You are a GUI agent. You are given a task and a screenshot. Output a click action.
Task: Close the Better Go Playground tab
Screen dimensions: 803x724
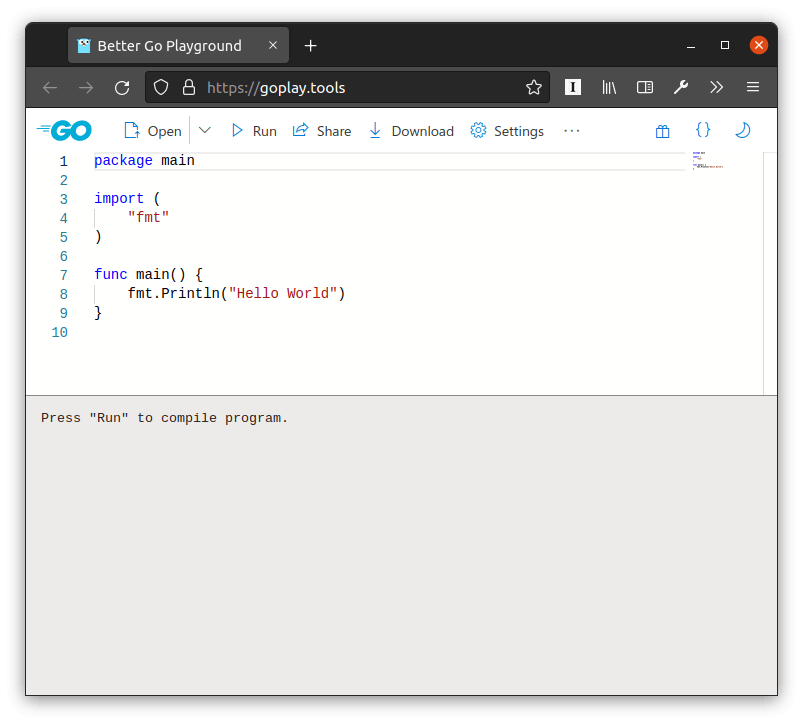point(273,46)
